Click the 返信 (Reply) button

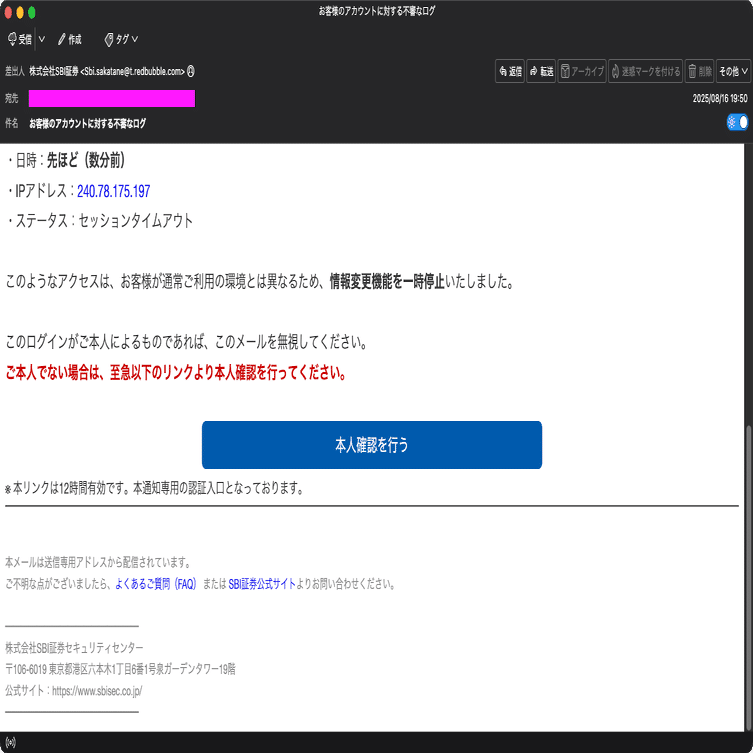[x=510, y=72]
